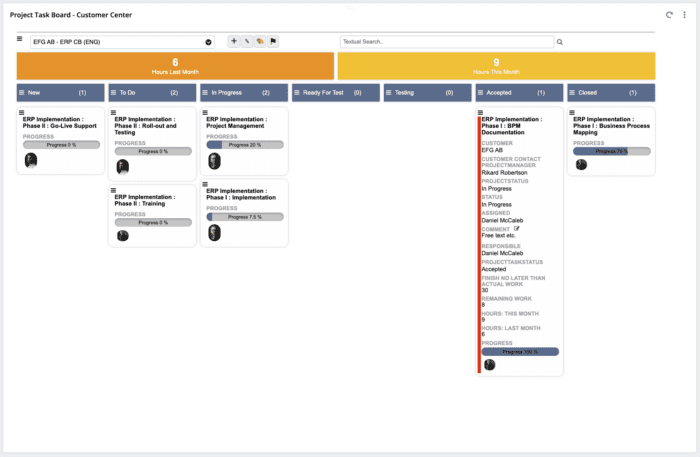Screen dimensions: 700x457
Task: Open the Accepted column menu icon
Action: tap(480, 92)
